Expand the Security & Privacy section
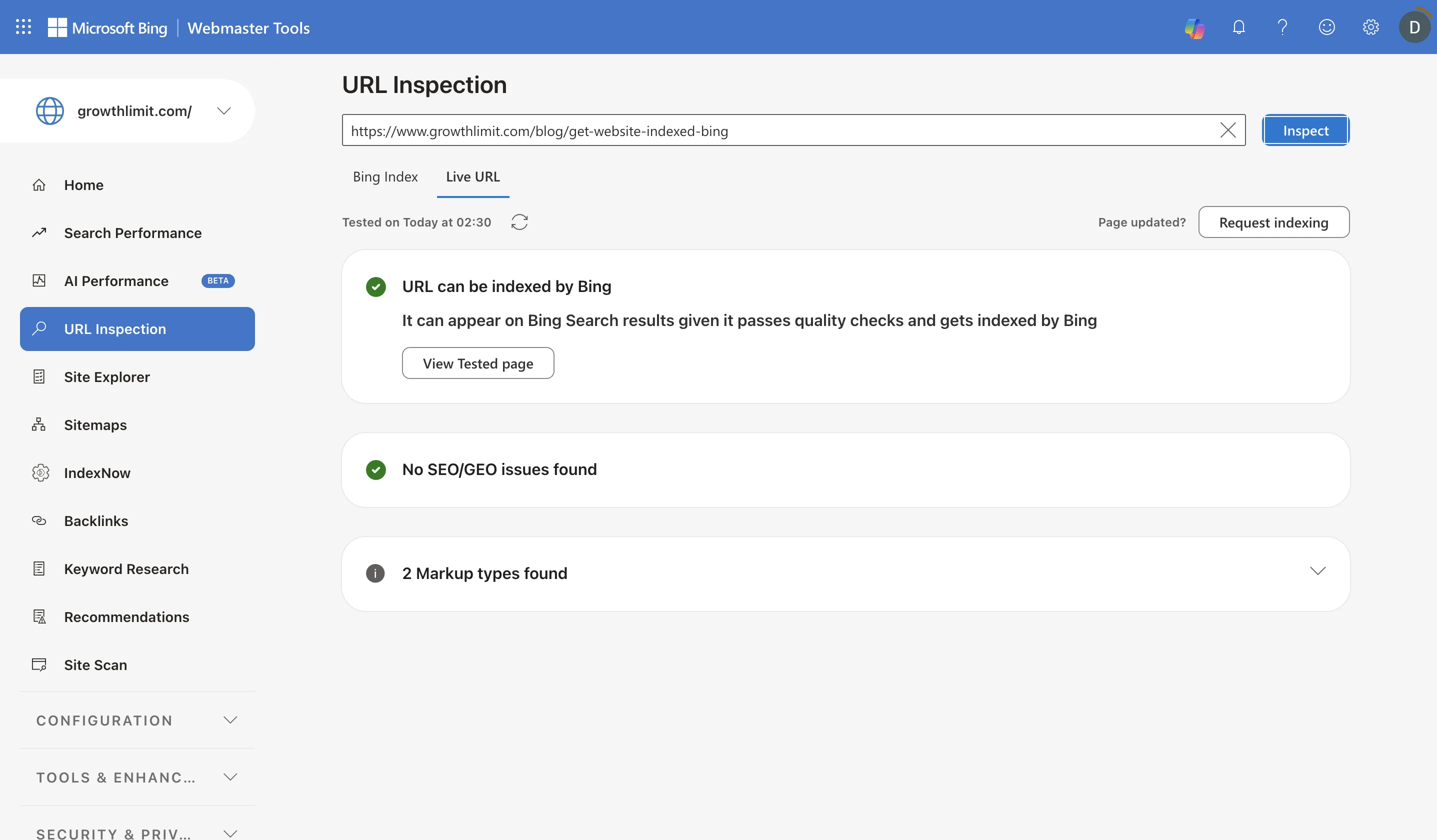Screen dimensions: 1437x840 [x=137, y=833]
